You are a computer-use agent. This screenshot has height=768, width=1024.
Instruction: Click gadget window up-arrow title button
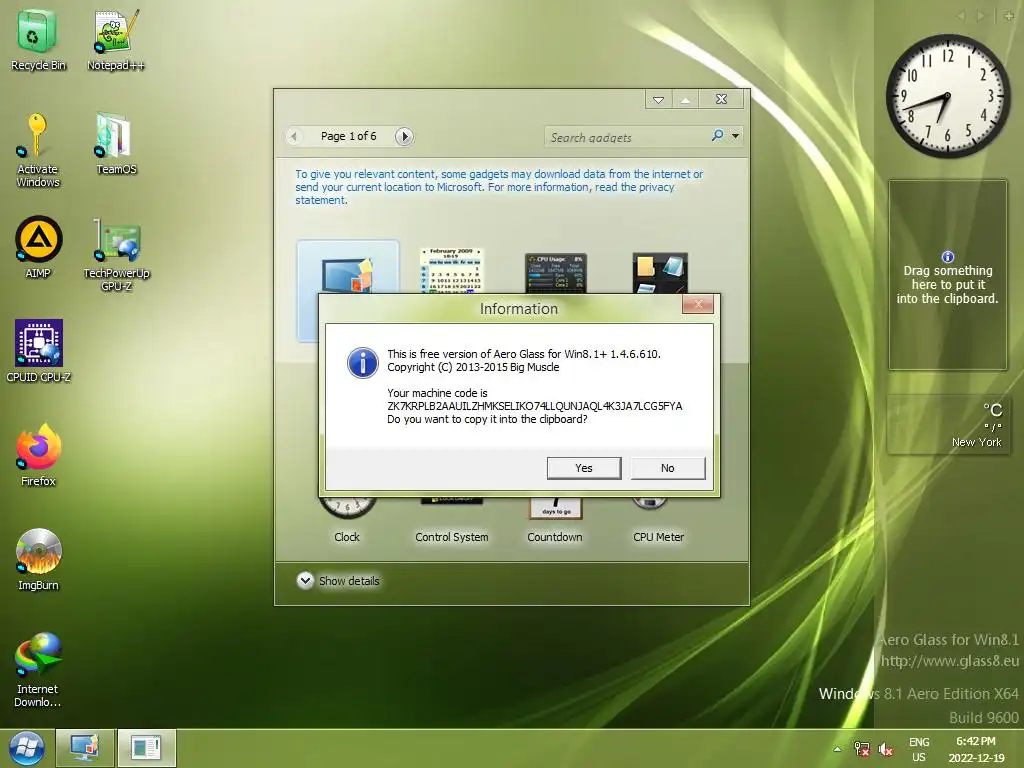pos(685,100)
